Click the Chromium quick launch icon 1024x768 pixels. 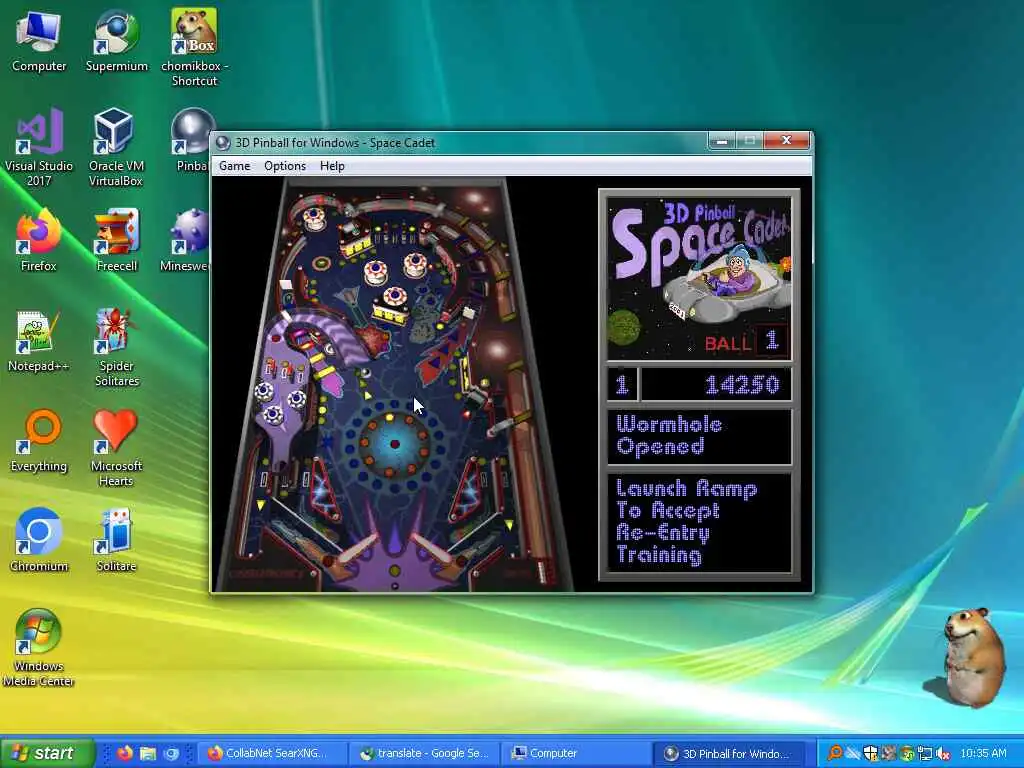coord(171,753)
